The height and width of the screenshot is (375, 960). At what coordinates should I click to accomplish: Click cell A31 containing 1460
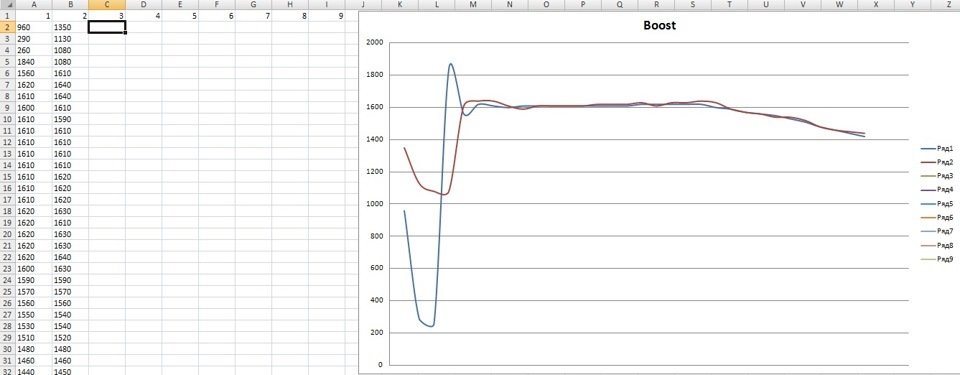tap(33, 361)
